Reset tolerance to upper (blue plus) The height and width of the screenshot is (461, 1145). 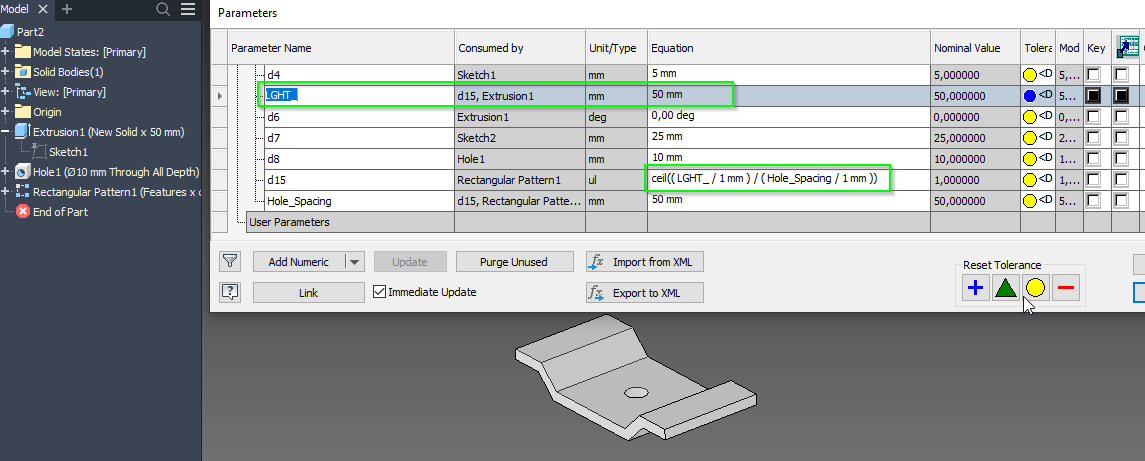975,288
